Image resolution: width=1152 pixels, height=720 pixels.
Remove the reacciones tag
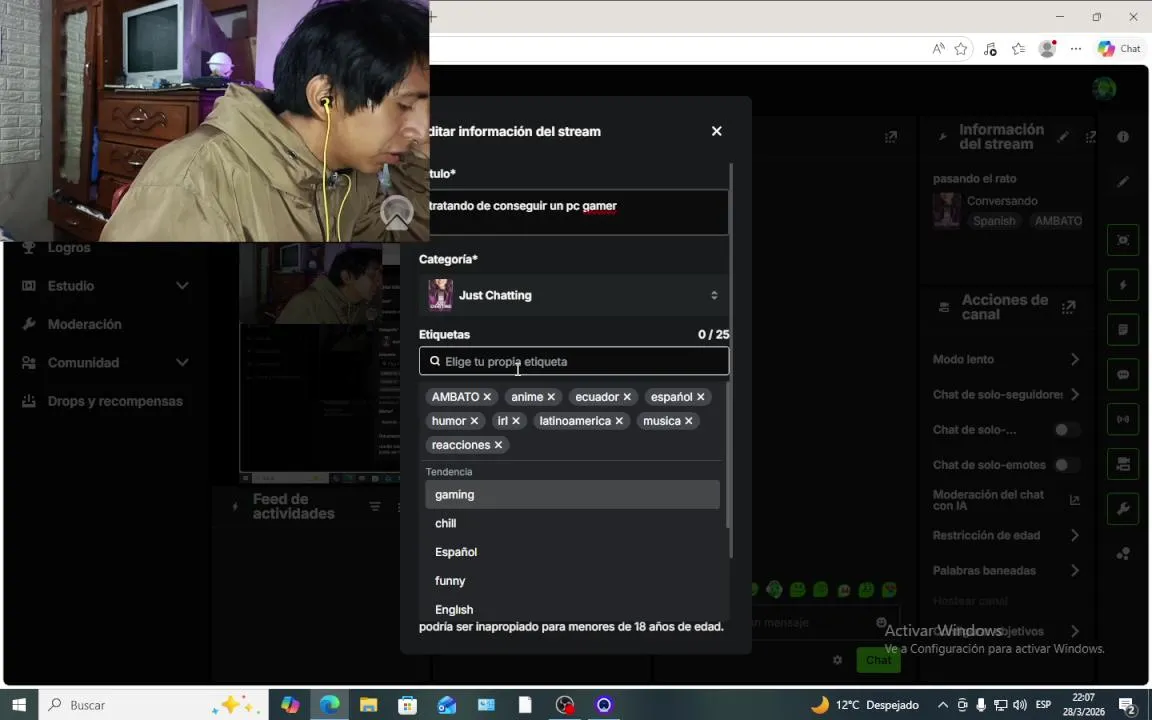pos(498,445)
